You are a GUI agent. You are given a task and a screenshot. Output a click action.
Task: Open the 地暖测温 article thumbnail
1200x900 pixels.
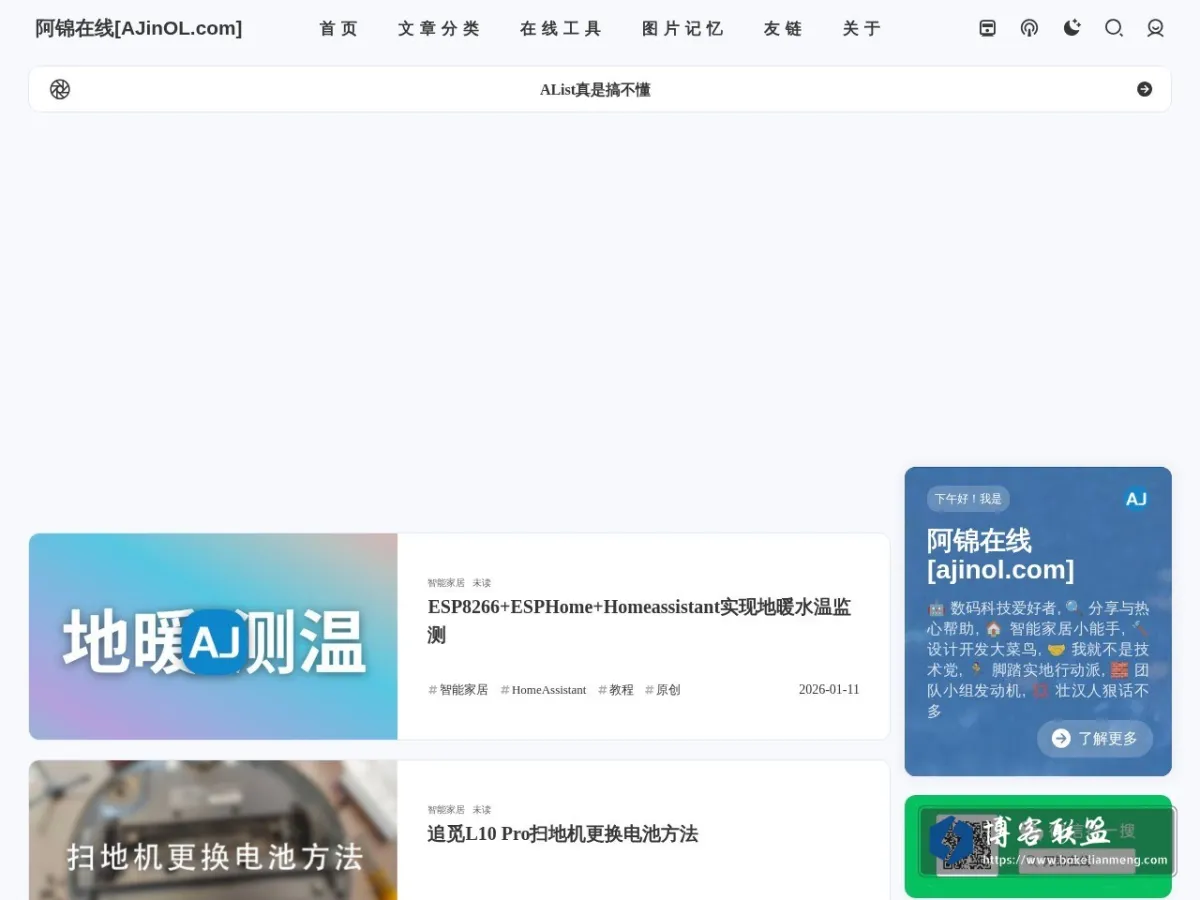tap(213, 636)
